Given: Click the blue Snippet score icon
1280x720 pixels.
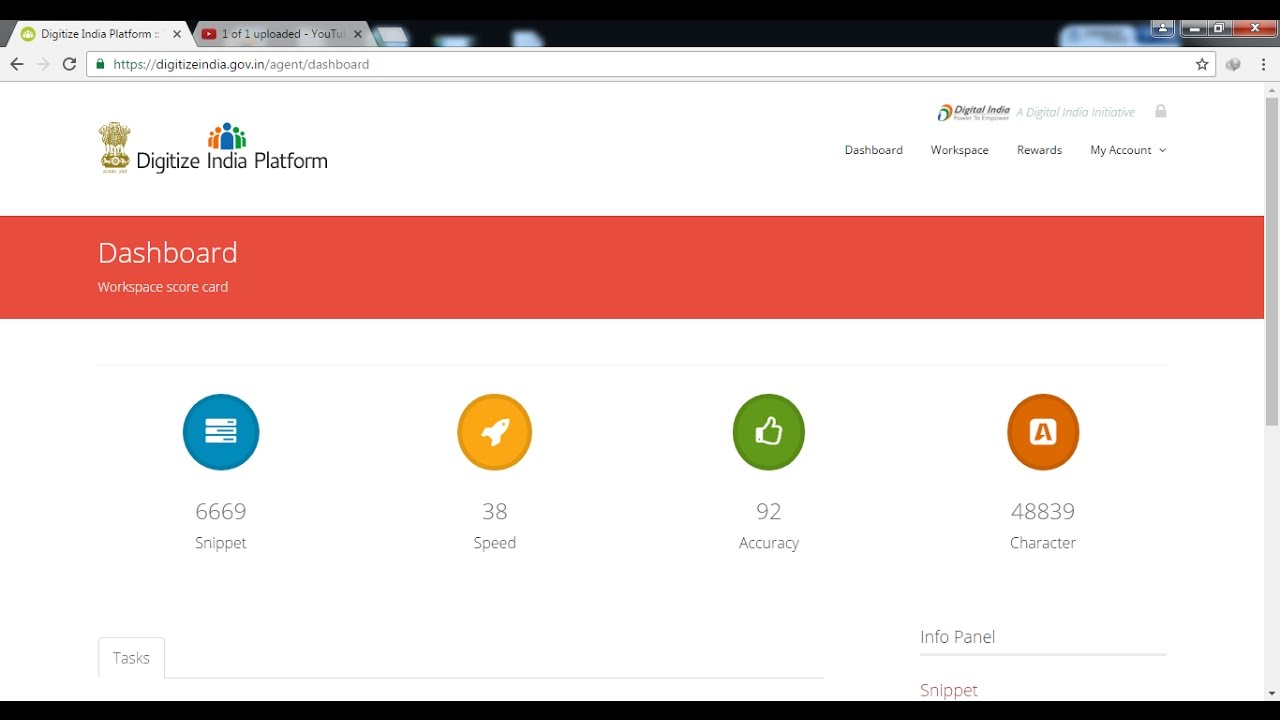Looking at the screenshot, I should pos(221,432).
